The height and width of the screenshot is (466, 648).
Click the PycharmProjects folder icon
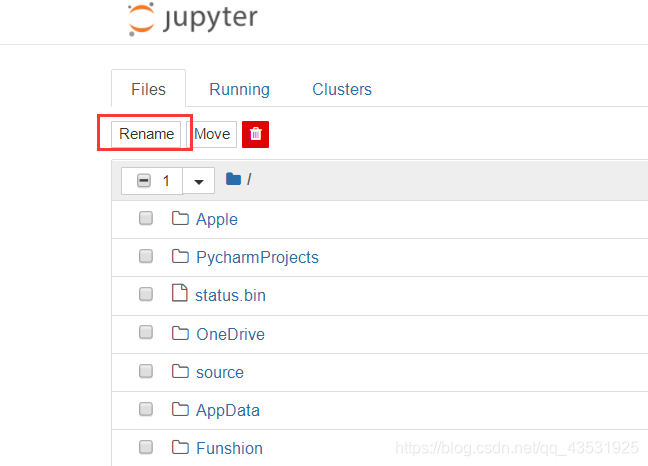[x=180, y=256]
